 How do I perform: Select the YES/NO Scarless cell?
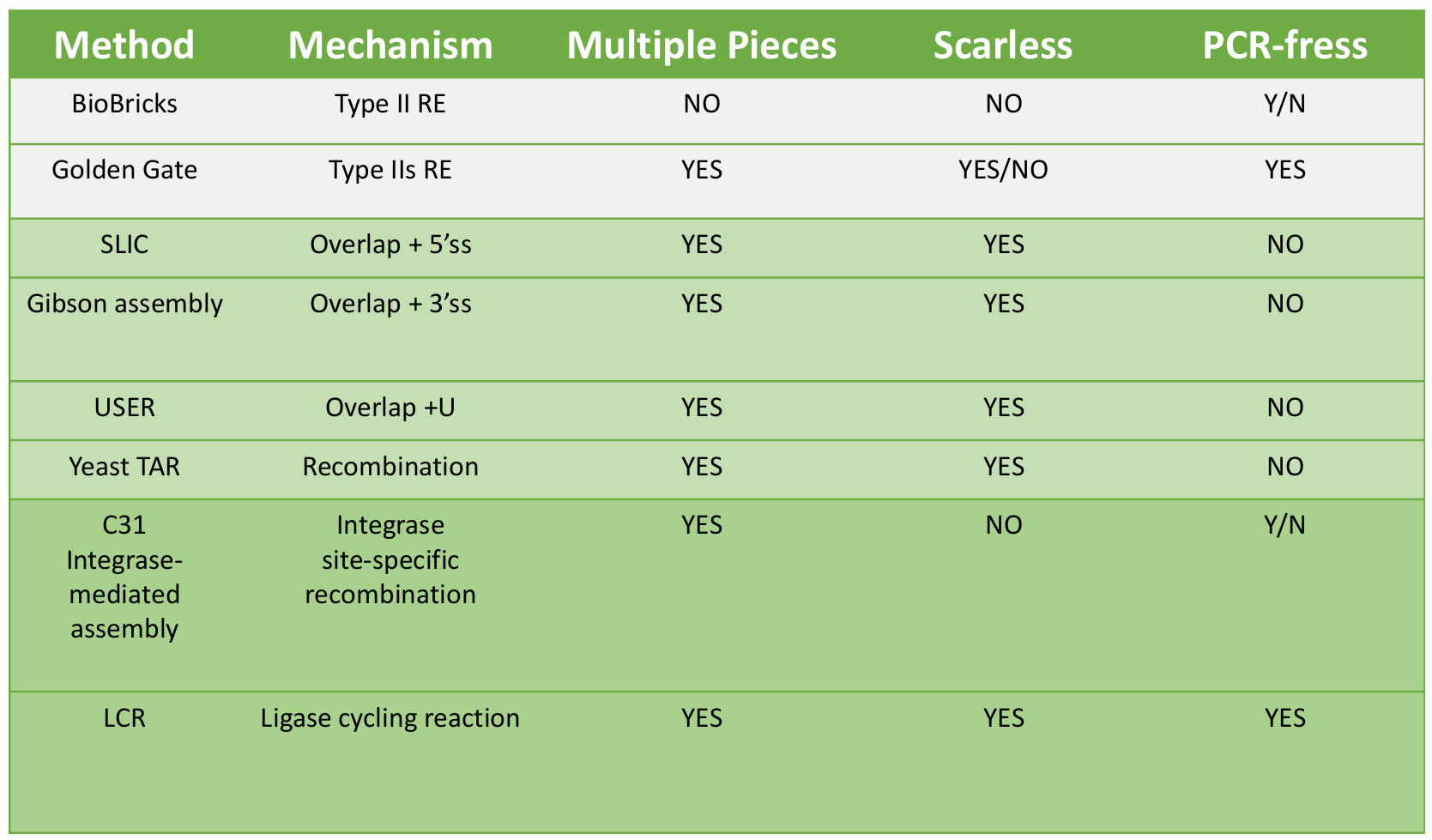tap(1003, 170)
